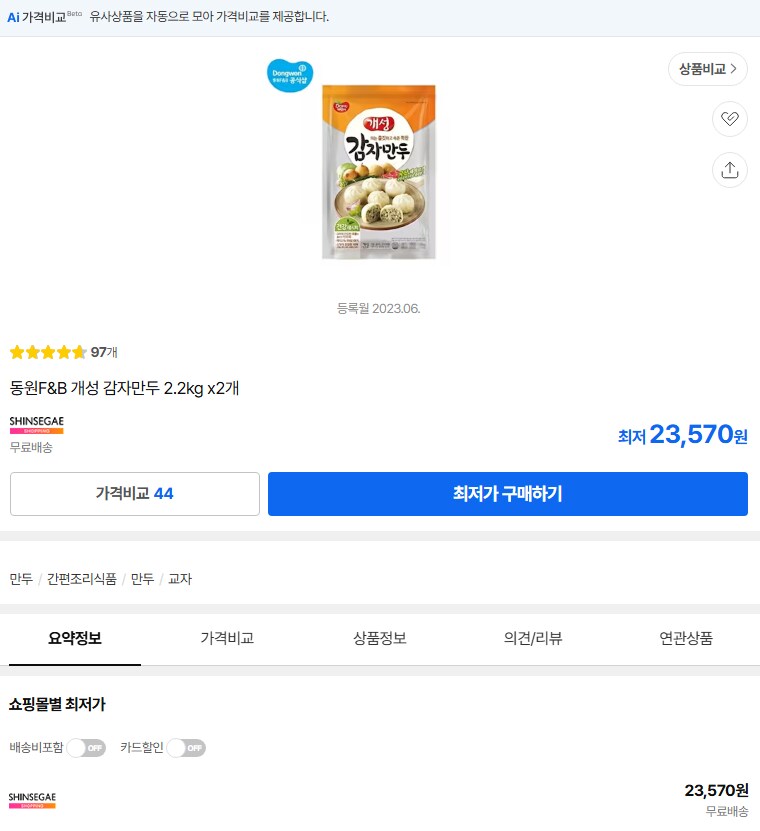Screen dimensions: 760x831
Task: Click the heart wishlist icon
Action: [730, 119]
